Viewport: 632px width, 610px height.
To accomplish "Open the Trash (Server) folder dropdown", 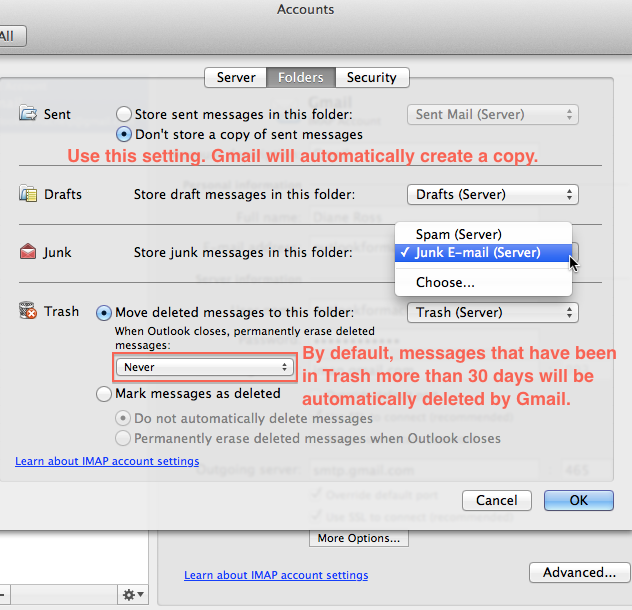I will [493, 312].
